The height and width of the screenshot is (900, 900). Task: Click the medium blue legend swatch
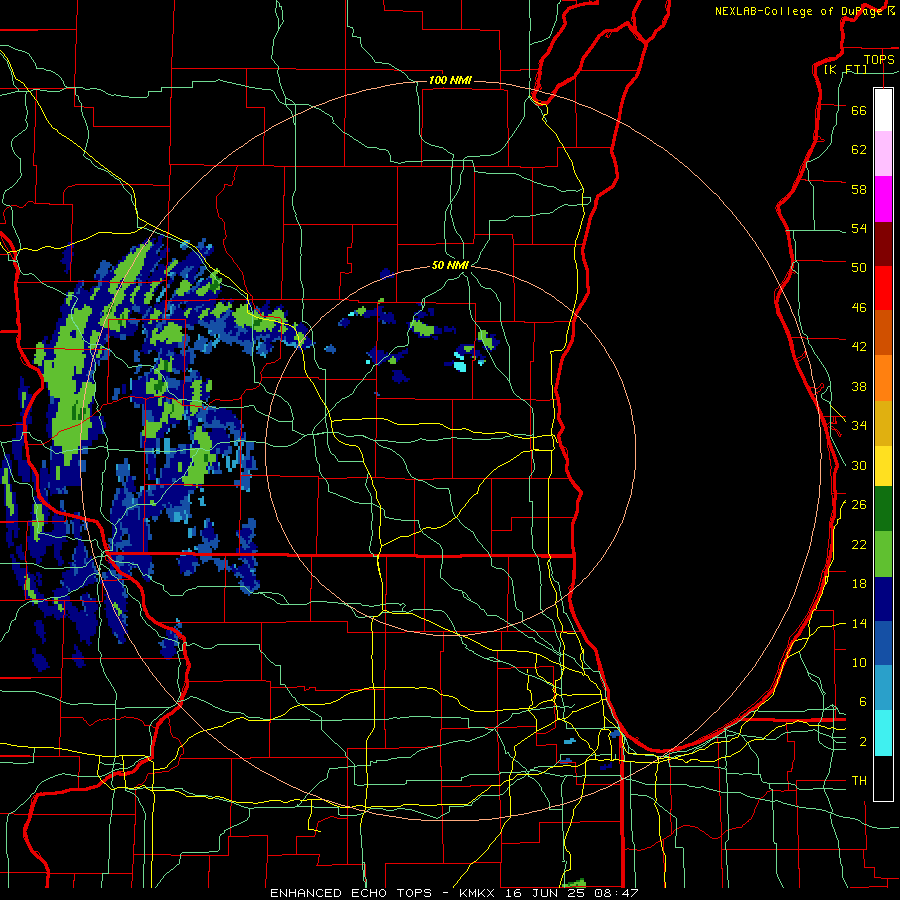click(883, 643)
